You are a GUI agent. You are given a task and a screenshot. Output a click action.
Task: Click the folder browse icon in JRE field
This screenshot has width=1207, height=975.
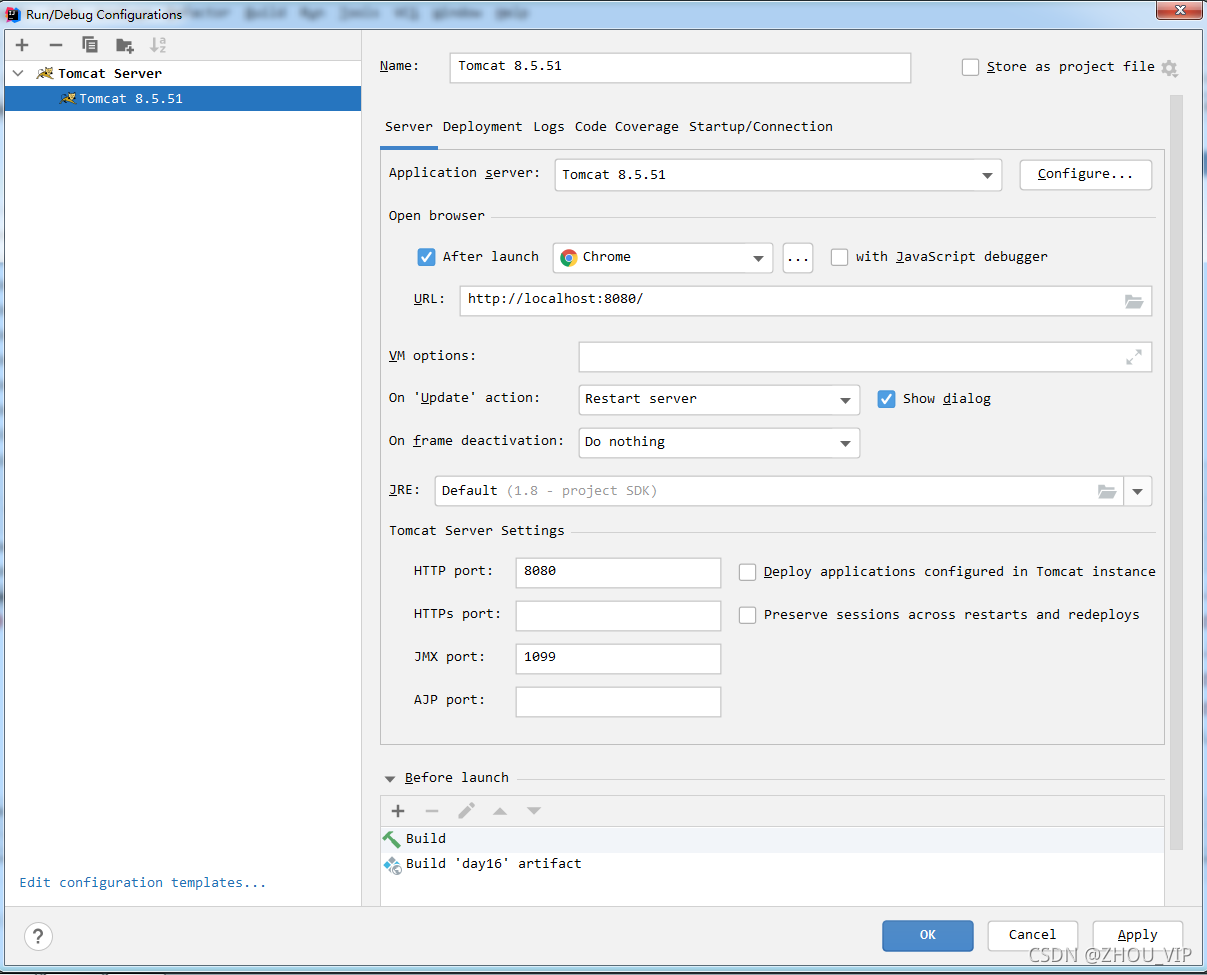1107,491
